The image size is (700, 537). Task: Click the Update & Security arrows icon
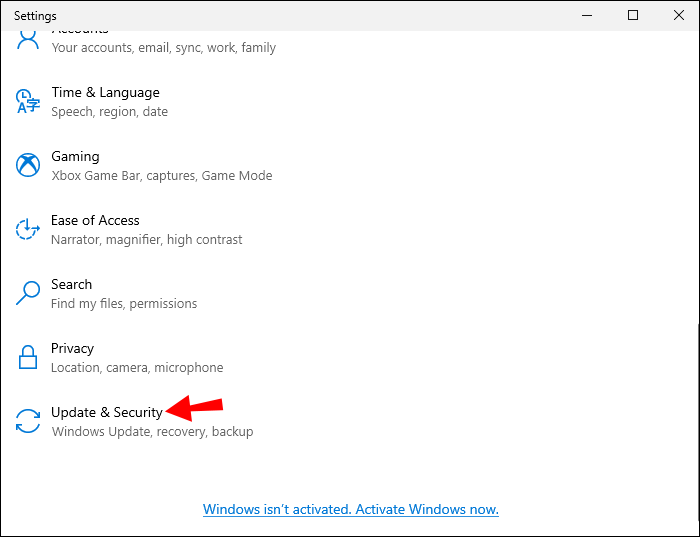(x=28, y=421)
